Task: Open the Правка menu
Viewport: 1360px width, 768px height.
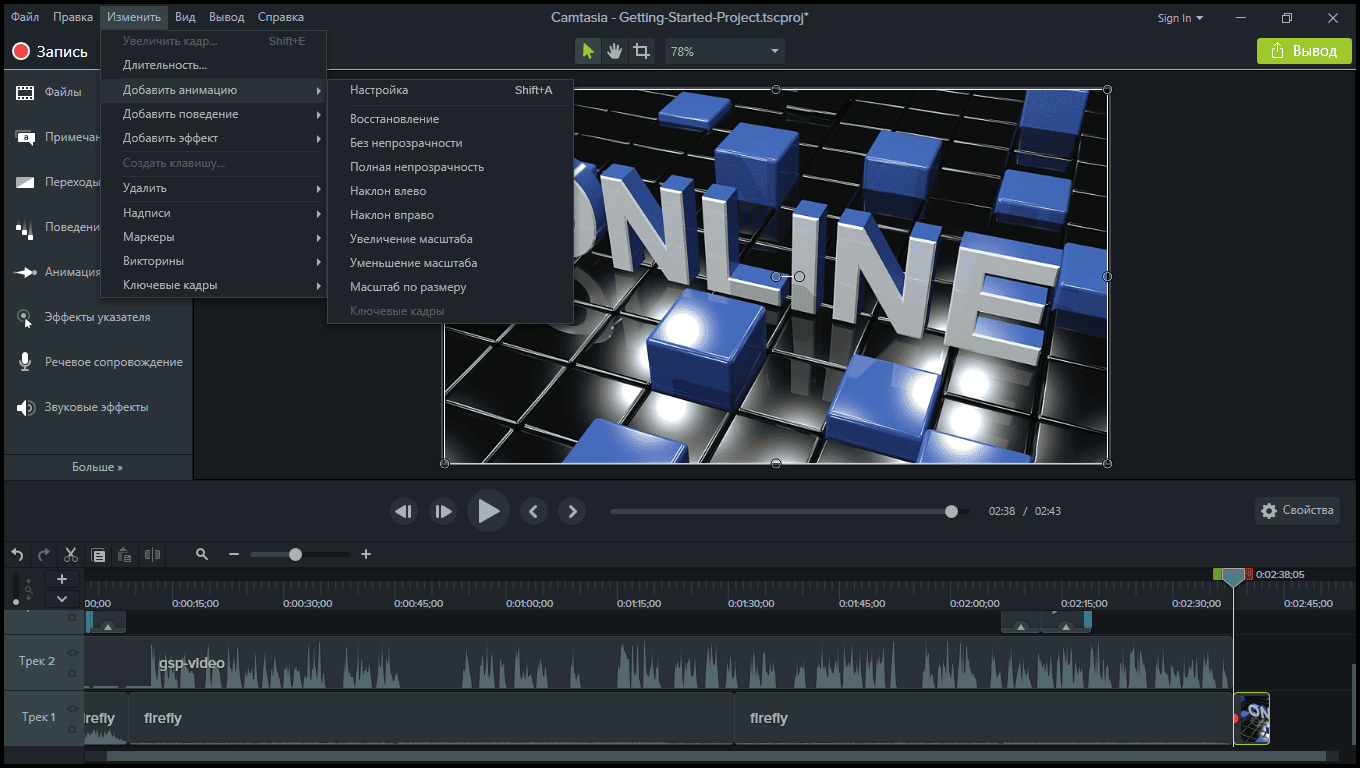Action: coord(73,17)
